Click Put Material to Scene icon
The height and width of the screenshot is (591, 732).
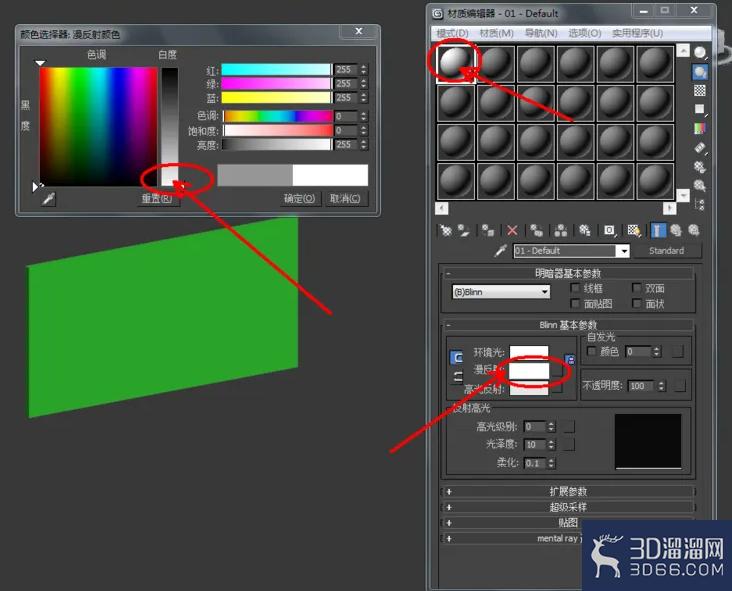[x=464, y=230]
